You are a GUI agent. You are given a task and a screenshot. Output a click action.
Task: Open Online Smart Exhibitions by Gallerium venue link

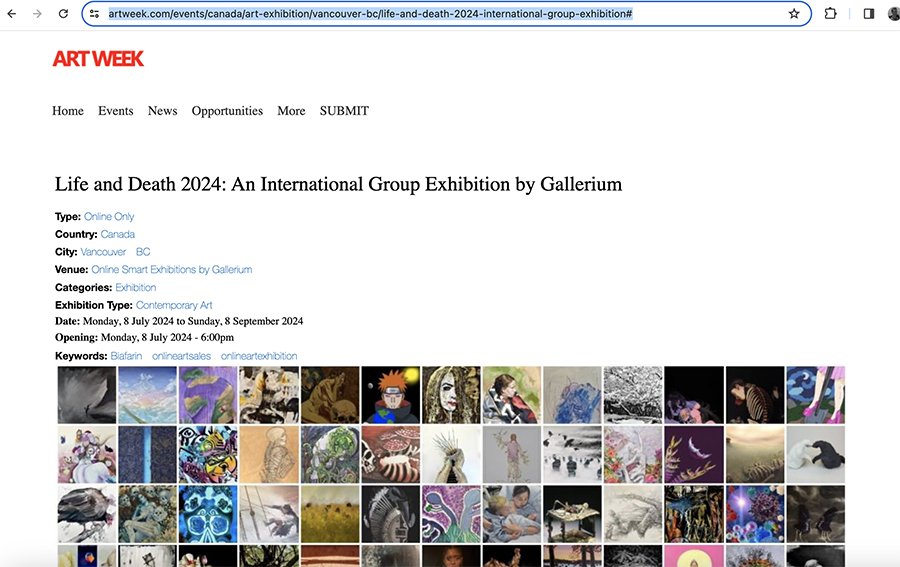coord(172,270)
